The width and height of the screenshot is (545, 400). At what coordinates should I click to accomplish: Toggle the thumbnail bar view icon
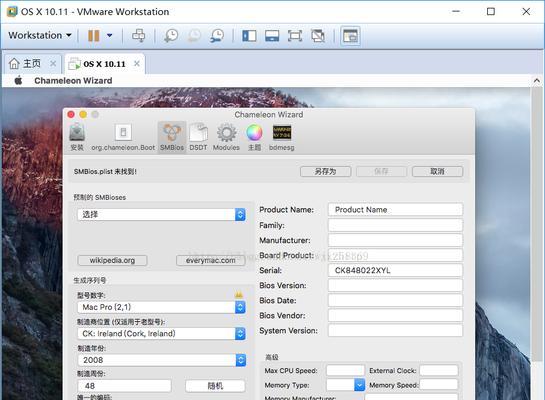pyautogui.click(x=272, y=35)
